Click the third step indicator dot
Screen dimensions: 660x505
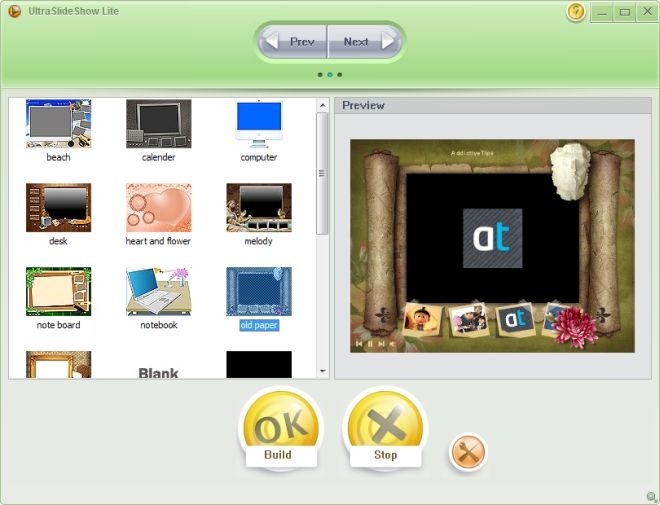[339, 75]
